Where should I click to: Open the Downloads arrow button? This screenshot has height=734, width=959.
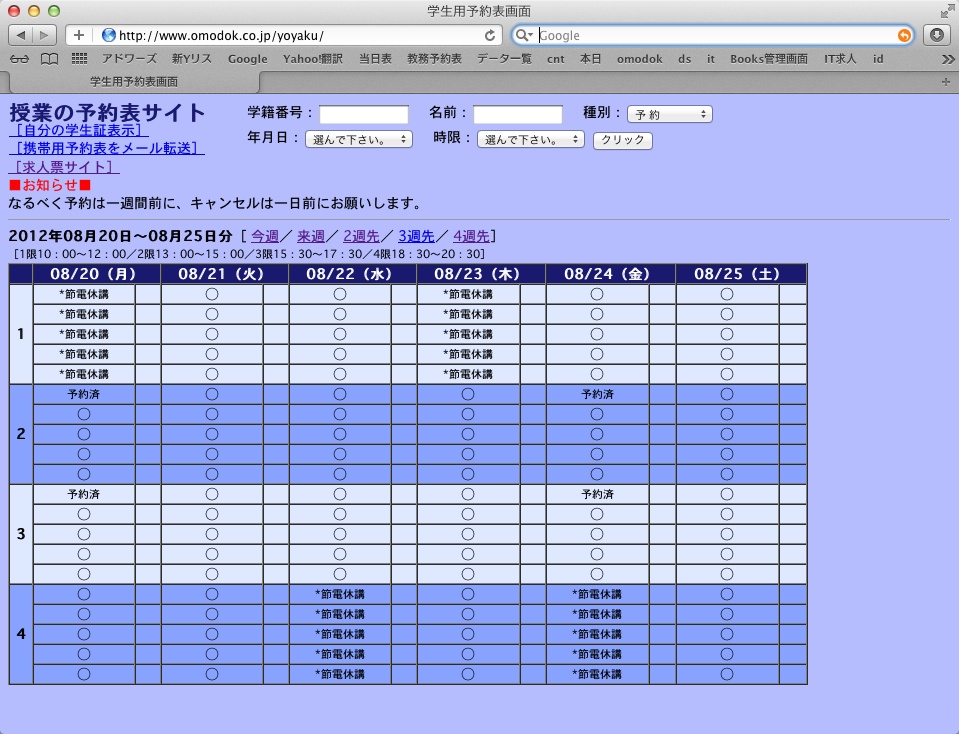(937, 35)
